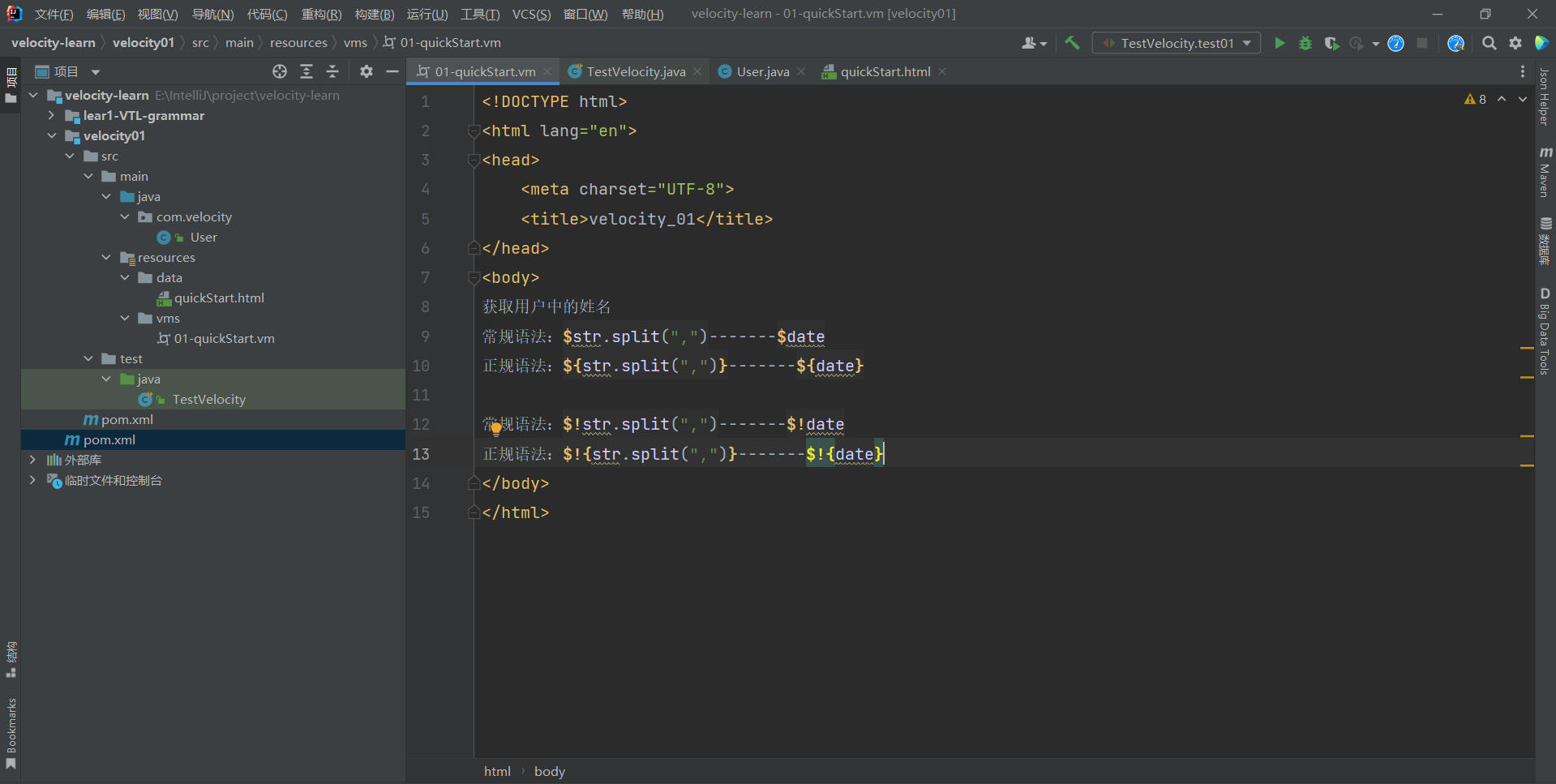
Task: Start debugging with the green bug icon
Action: [x=1305, y=43]
